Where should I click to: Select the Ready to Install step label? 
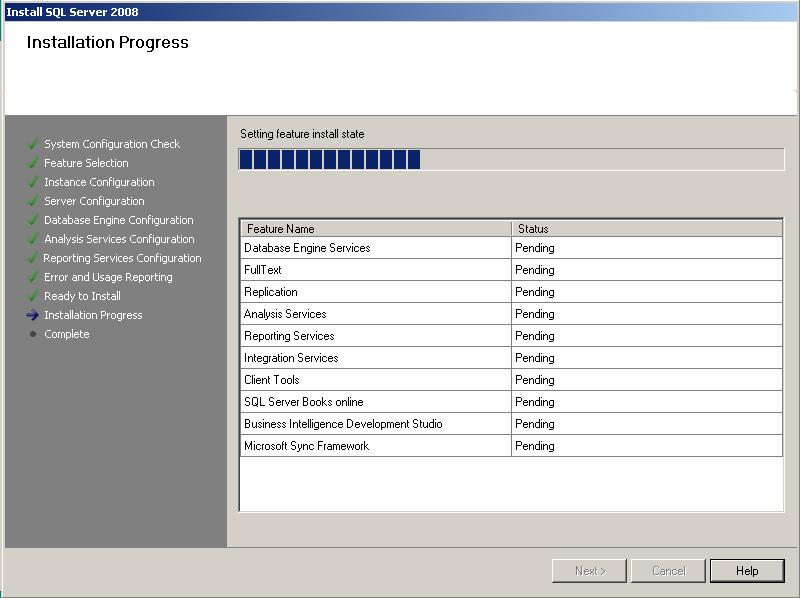click(x=82, y=296)
